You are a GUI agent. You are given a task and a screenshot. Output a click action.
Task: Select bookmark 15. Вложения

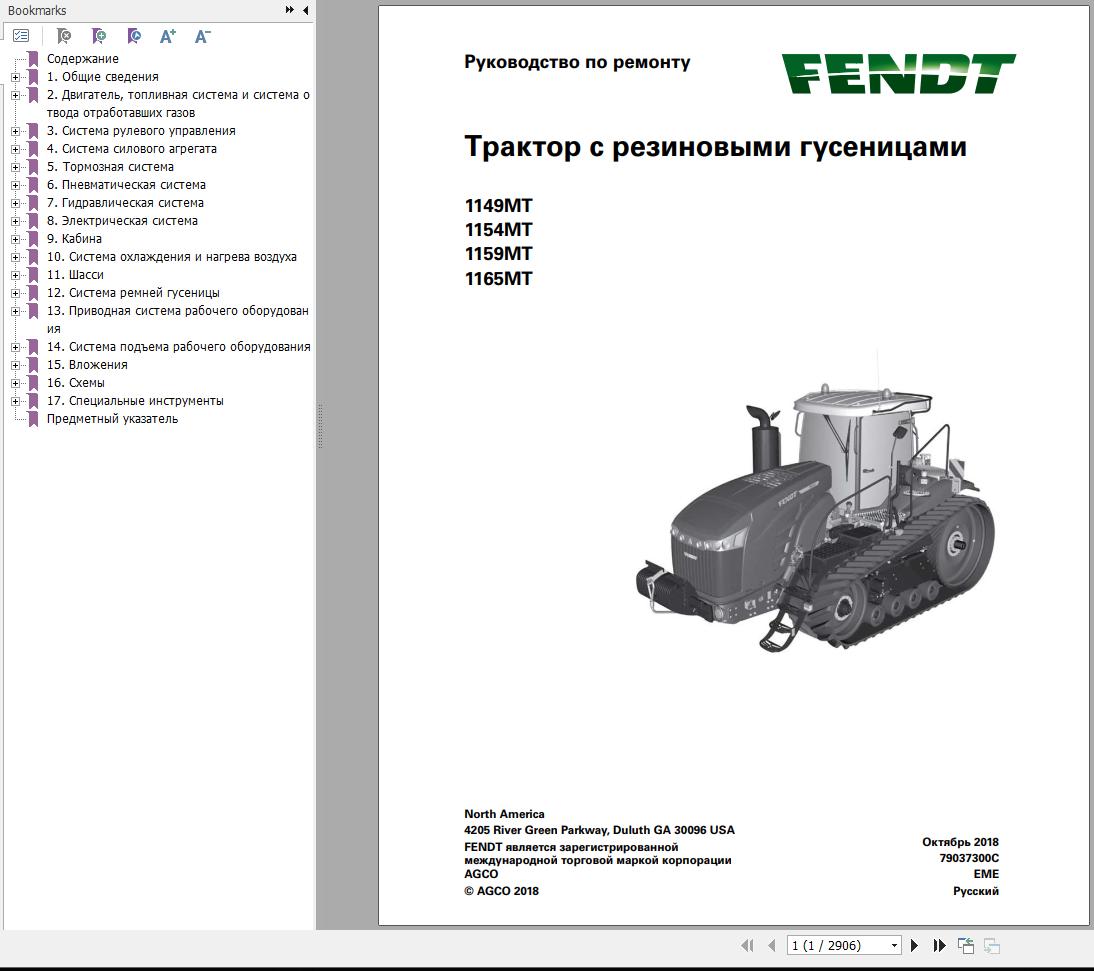point(87,365)
